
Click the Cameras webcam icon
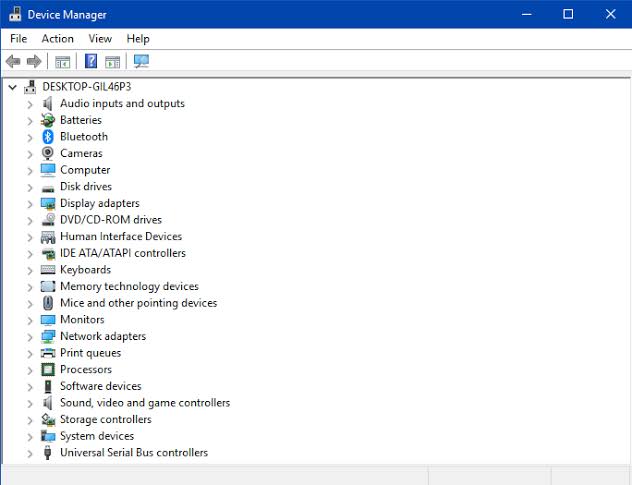tap(48, 154)
